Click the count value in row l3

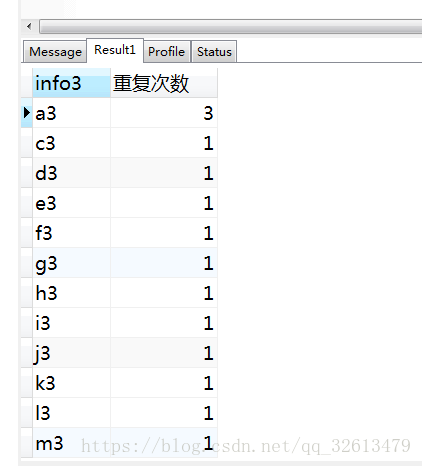click(164, 413)
